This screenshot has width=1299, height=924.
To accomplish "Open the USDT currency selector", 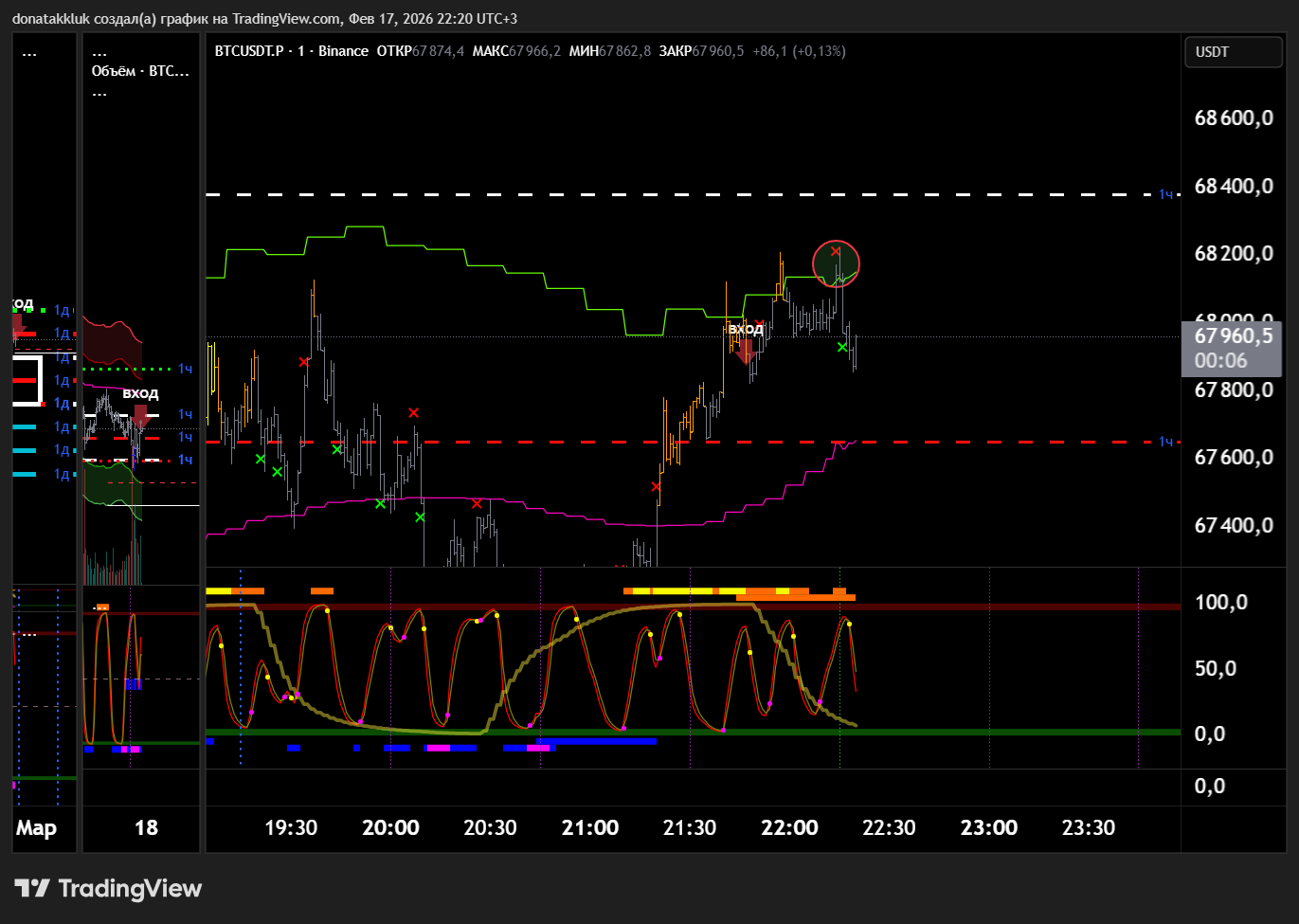I will point(1232,52).
